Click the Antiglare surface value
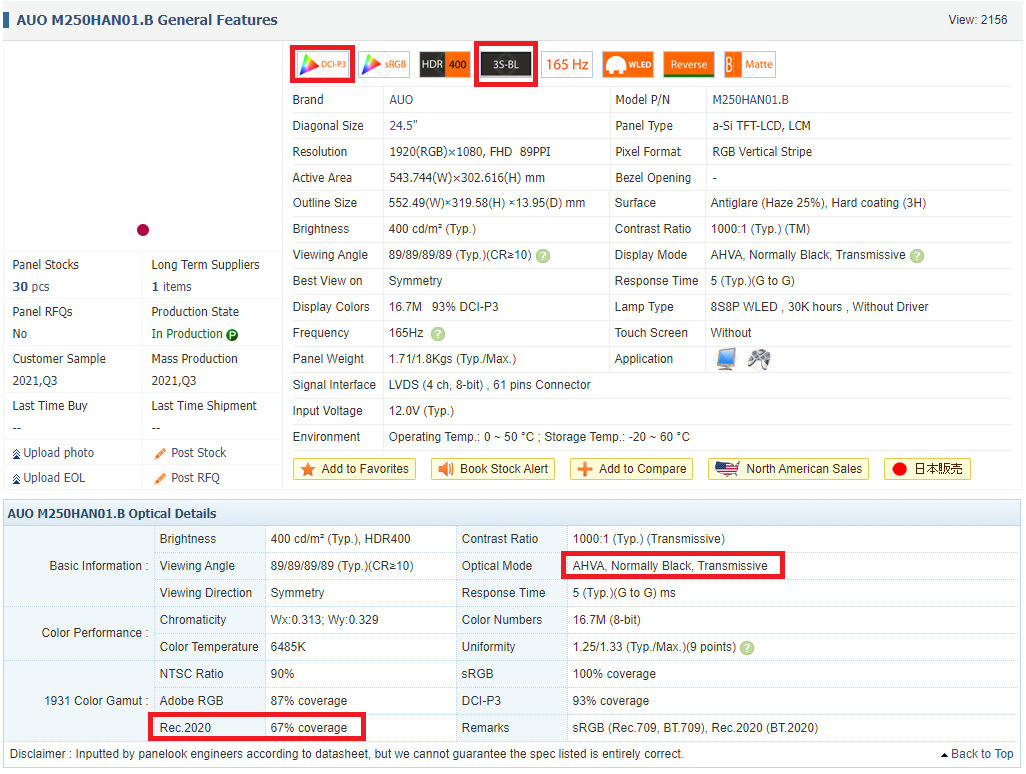Image resolution: width=1026 pixels, height=774 pixels. point(818,203)
